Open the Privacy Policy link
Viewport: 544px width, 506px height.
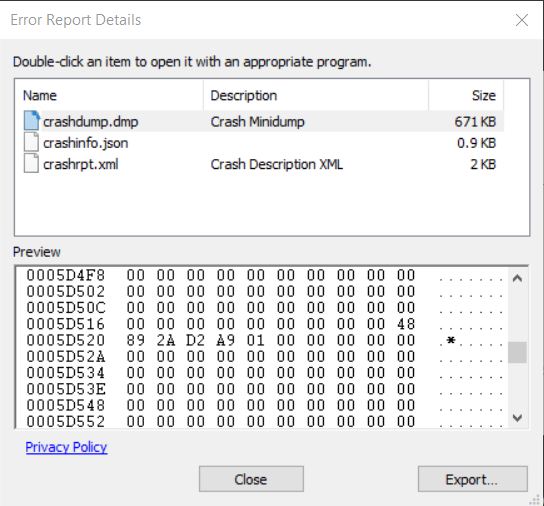(66, 447)
